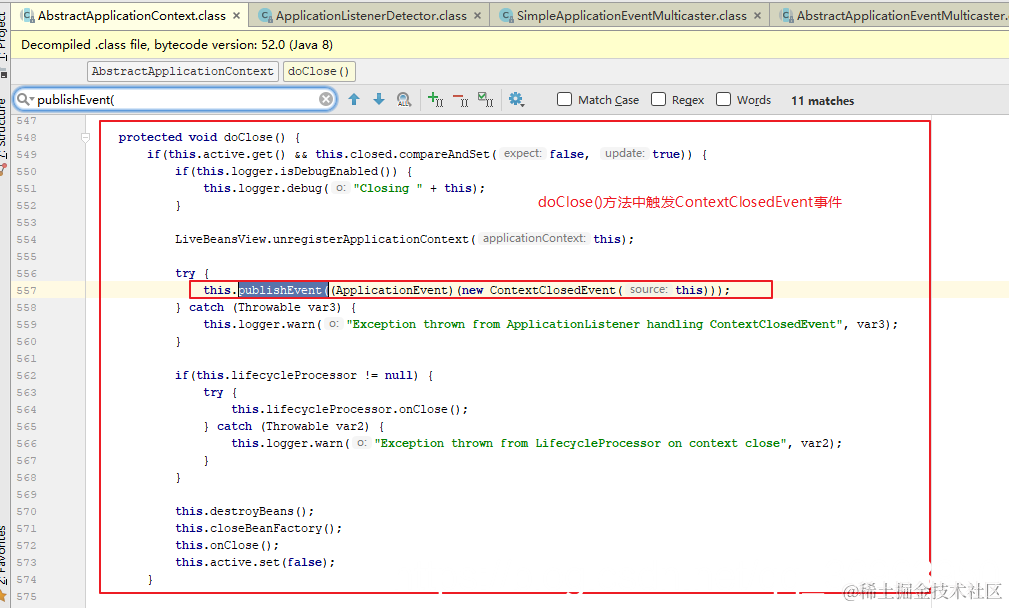Click this.lifecycleProcessor.onClose(); line
Viewport: 1009px width, 608px height.
tap(349, 409)
